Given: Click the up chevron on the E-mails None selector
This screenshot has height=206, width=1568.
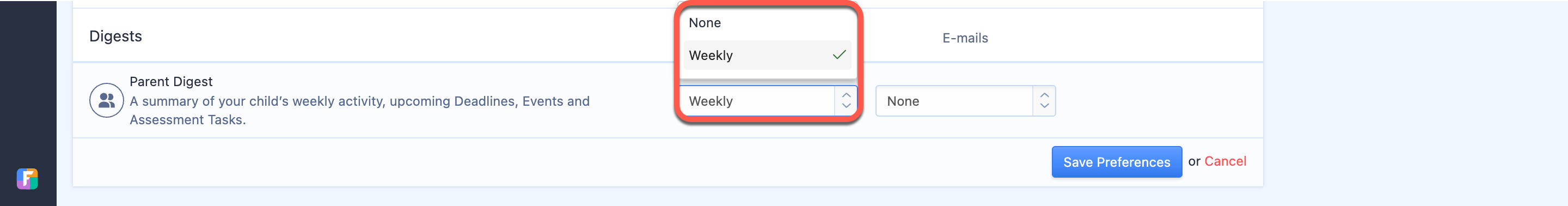Looking at the screenshot, I should pyautogui.click(x=1045, y=95).
